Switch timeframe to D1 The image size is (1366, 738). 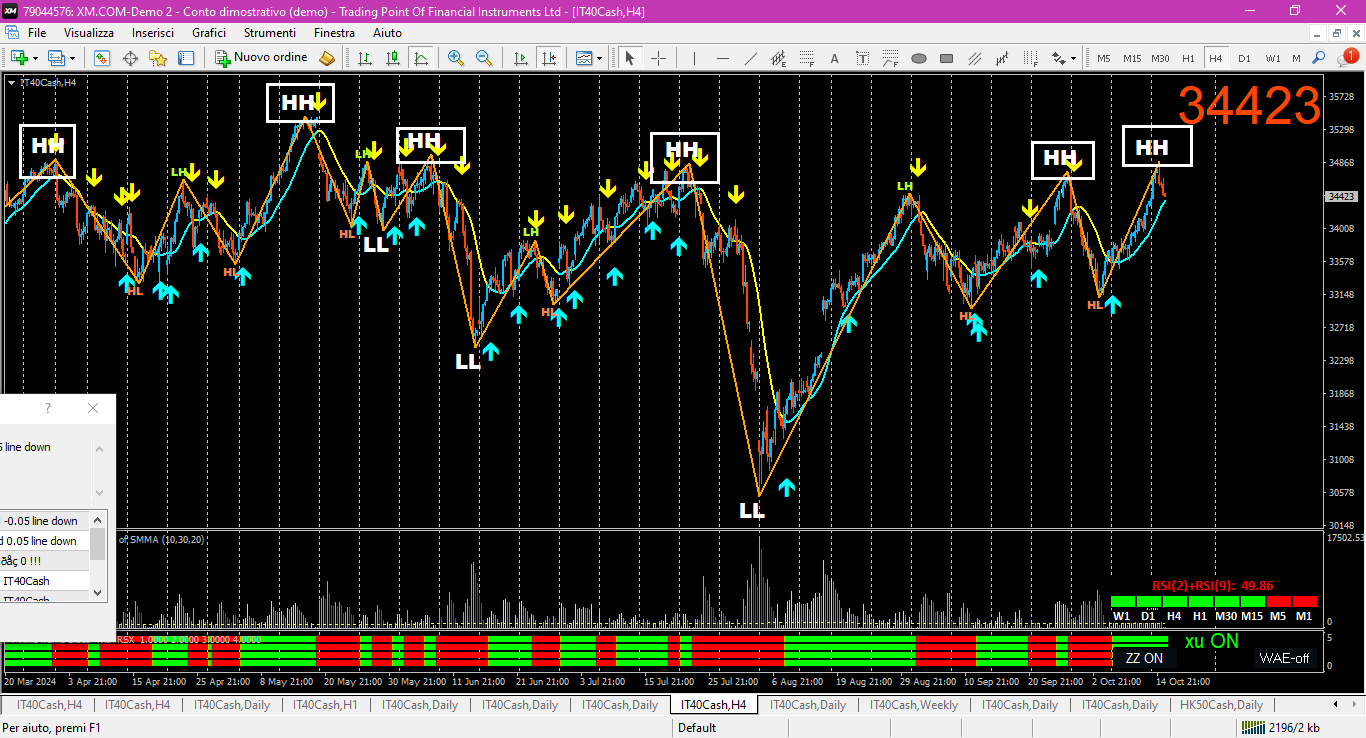(x=1244, y=58)
